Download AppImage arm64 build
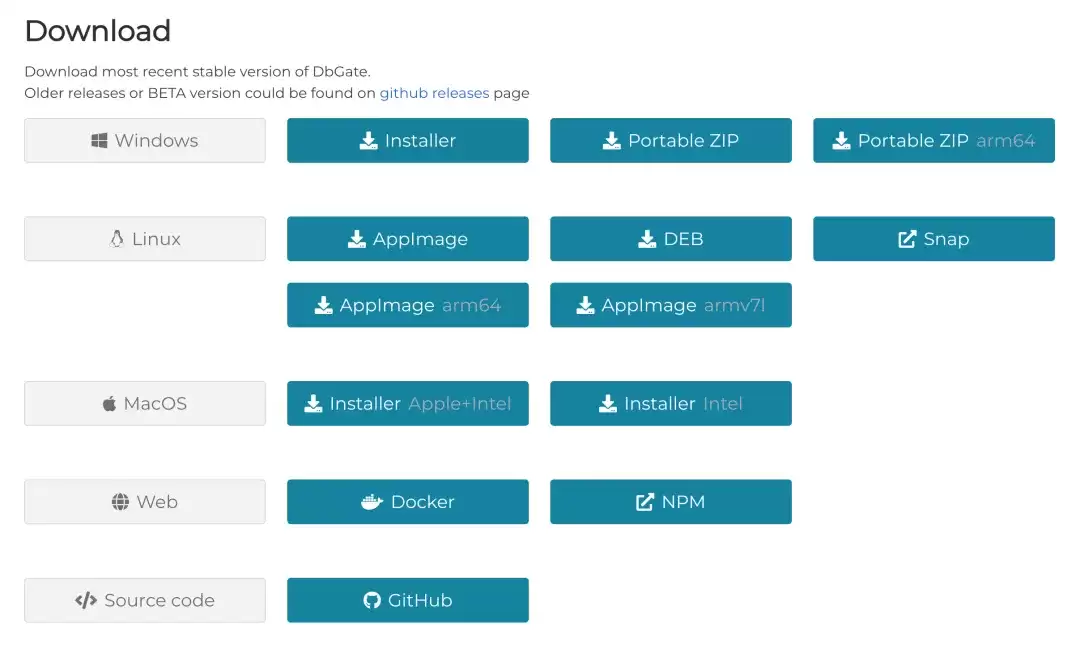1080x653 pixels. (408, 305)
